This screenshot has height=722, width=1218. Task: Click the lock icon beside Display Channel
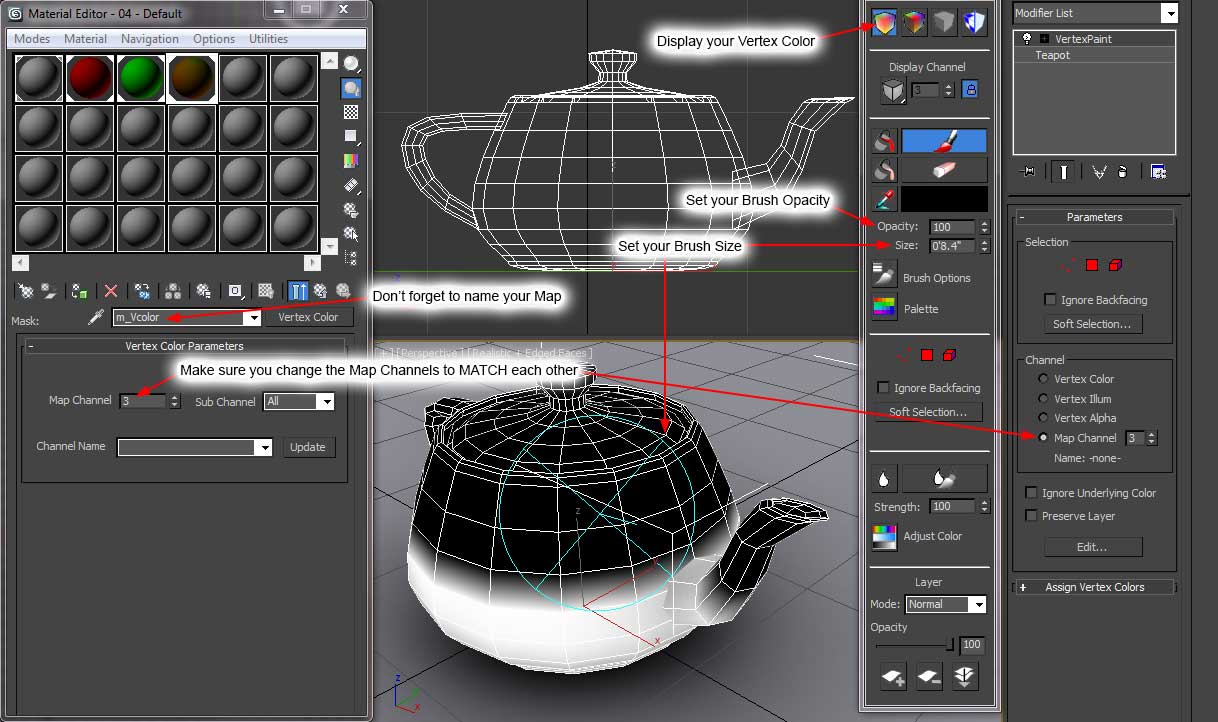point(969,90)
